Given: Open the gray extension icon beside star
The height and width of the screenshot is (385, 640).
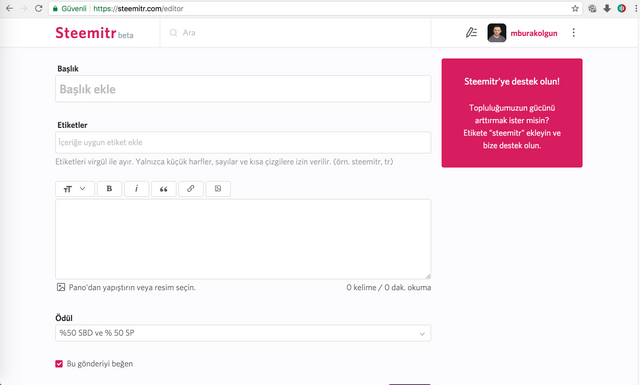Looking at the screenshot, I should point(592,8).
